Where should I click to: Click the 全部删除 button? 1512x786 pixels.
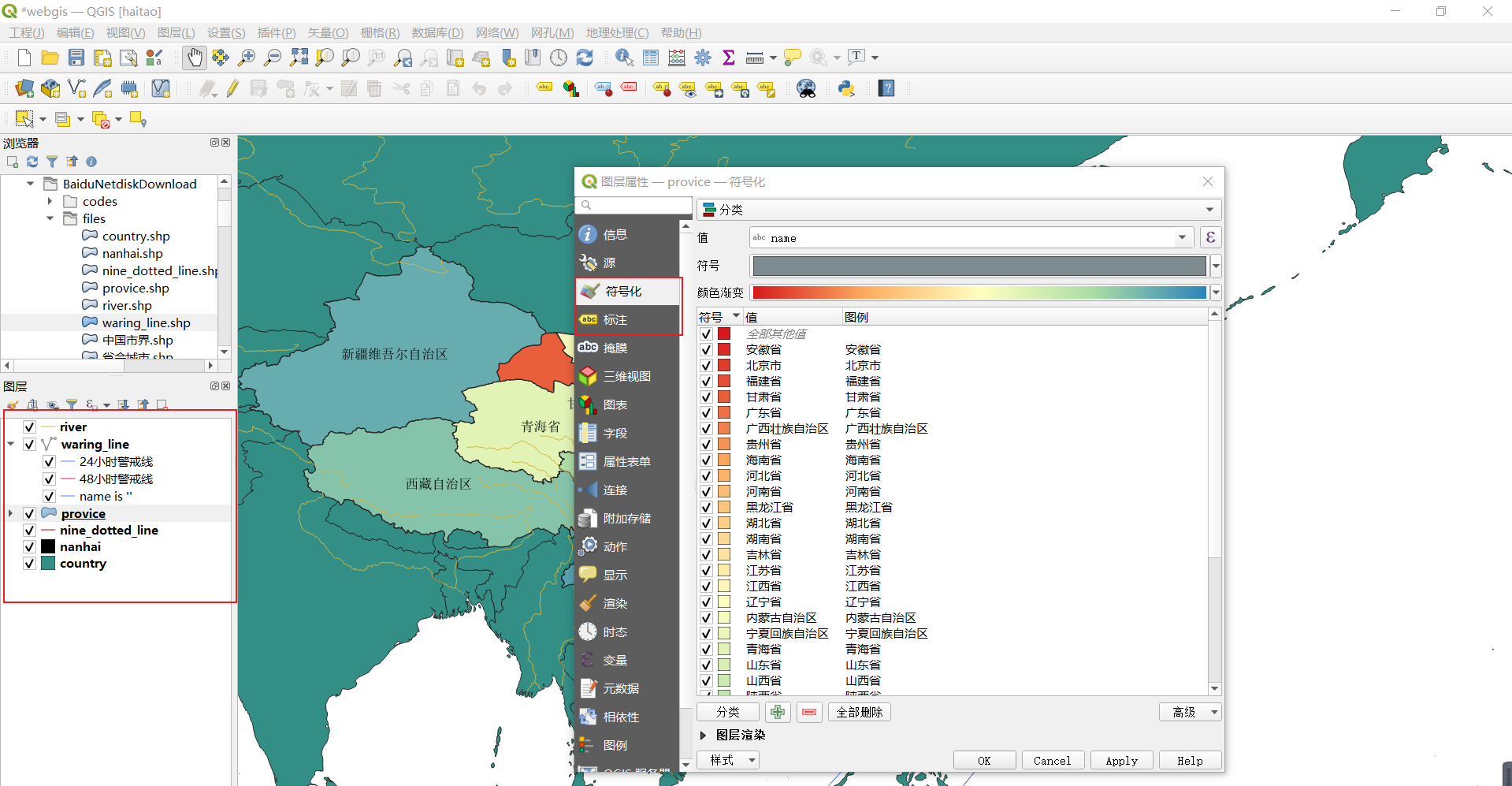click(x=859, y=711)
